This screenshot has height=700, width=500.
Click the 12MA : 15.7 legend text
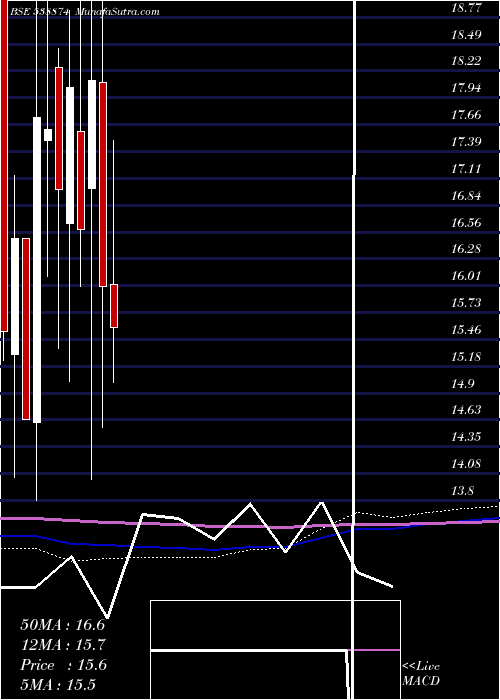[x=63, y=645]
